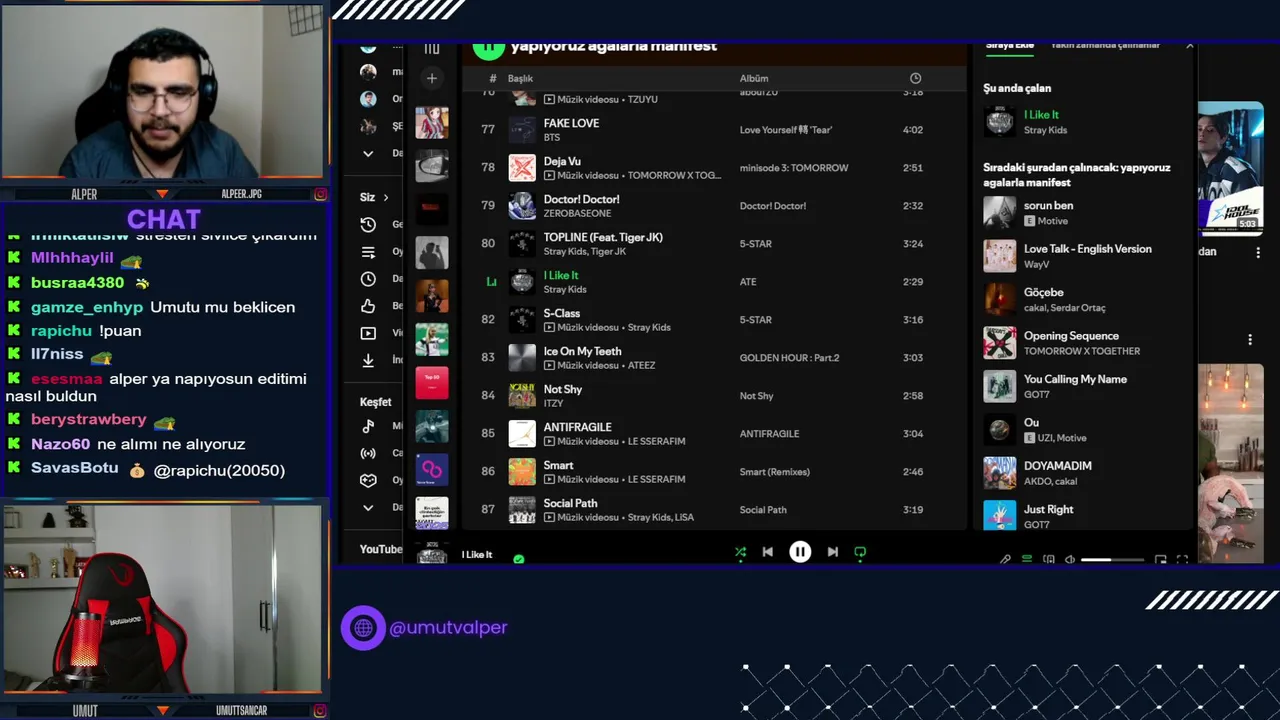Click the equalizer icon on I Like It row
The image size is (1280, 720).
coord(490,282)
